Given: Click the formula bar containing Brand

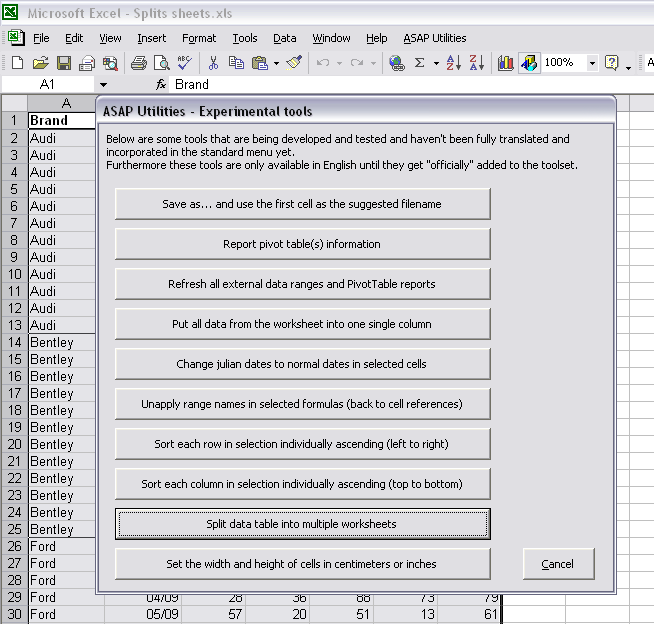Looking at the screenshot, I should coord(411,85).
